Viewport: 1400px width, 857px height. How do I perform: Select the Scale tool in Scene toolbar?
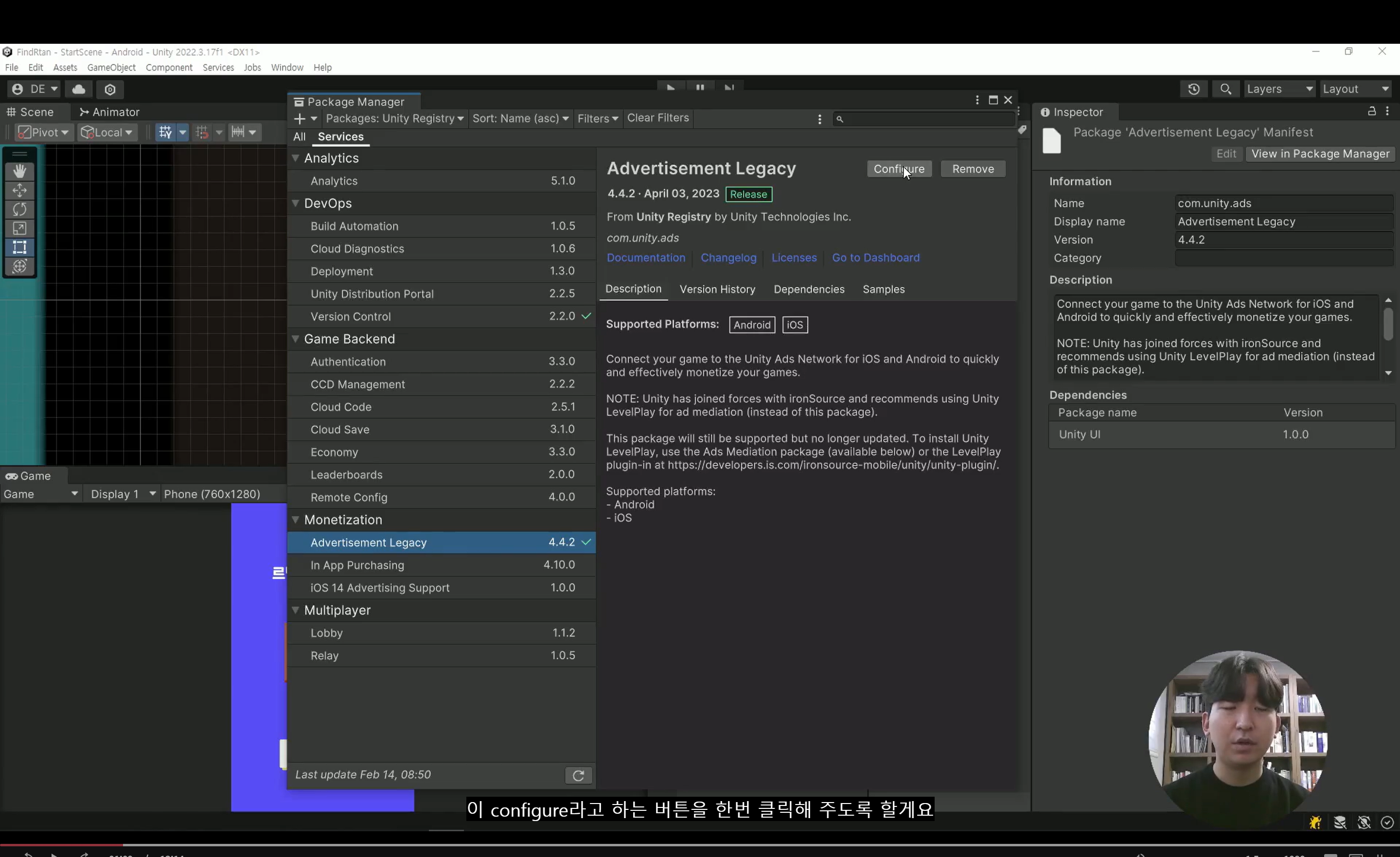[x=20, y=228]
